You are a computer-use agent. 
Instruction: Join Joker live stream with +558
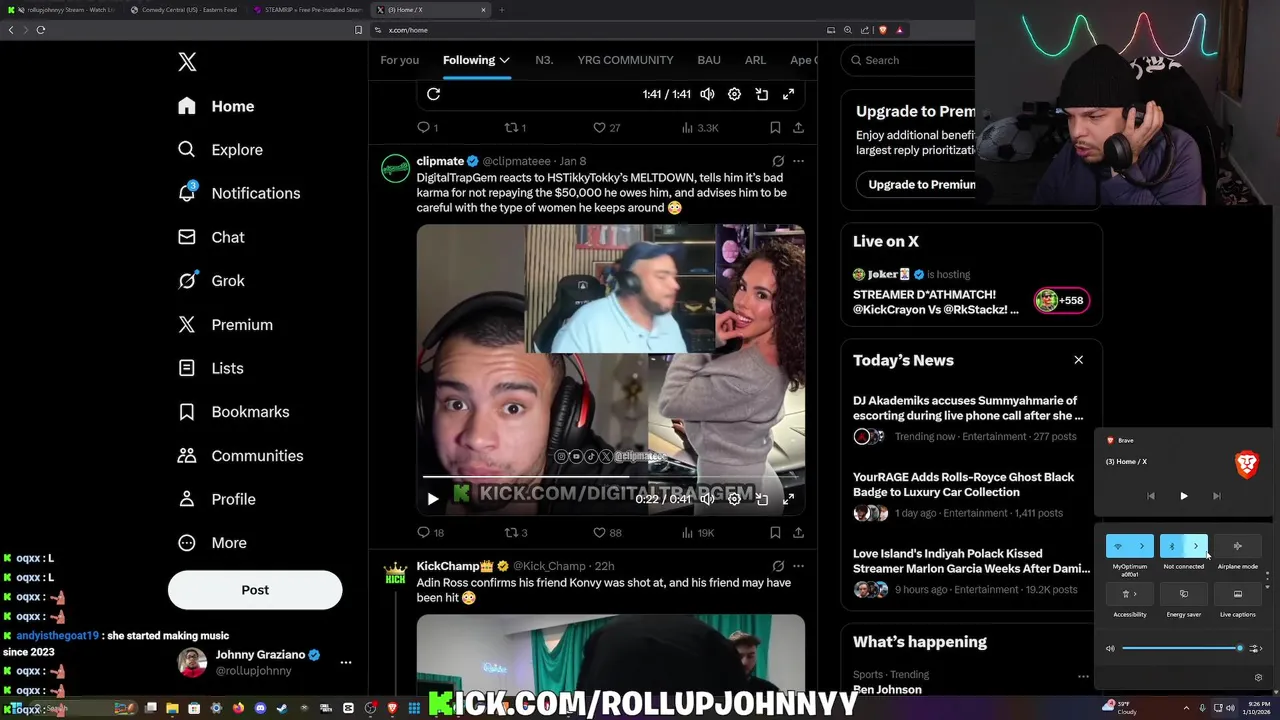(1062, 300)
